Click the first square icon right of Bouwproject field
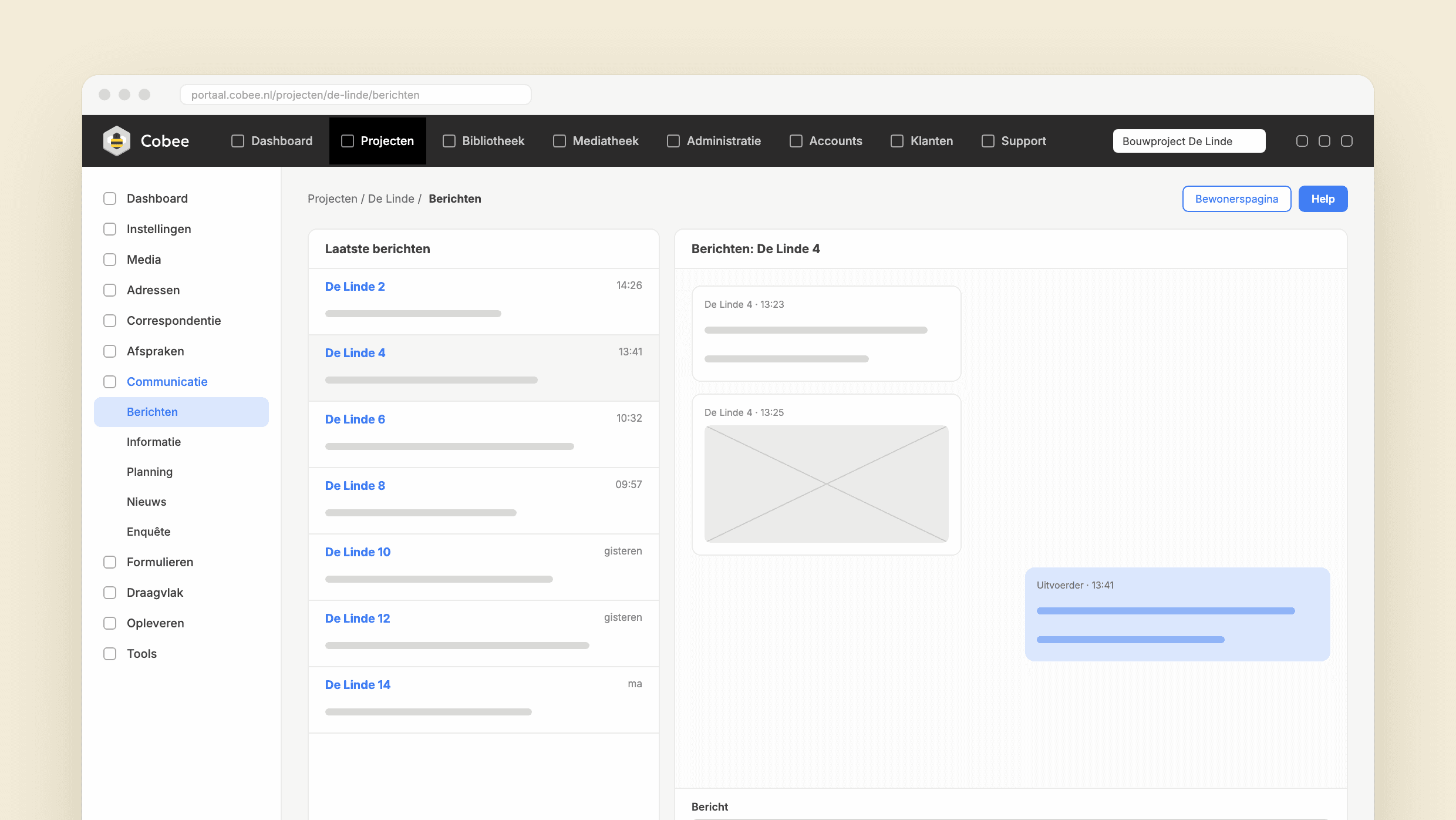1456x820 pixels. [1302, 141]
